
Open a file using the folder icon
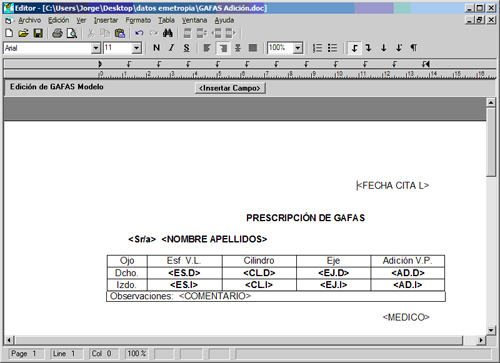tap(23, 33)
